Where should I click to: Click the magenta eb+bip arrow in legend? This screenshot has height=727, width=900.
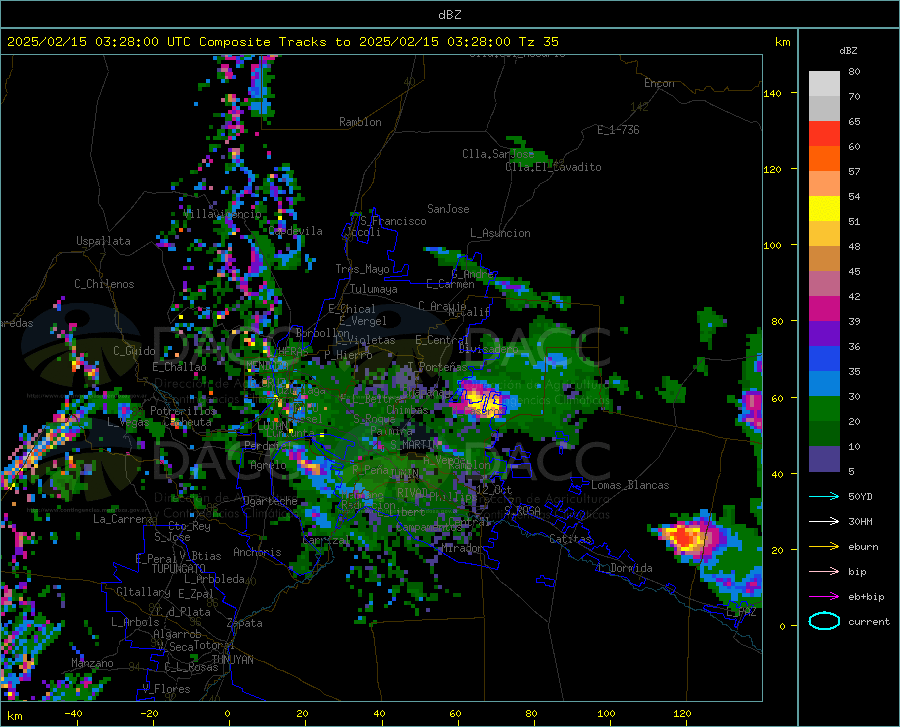click(x=824, y=597)
